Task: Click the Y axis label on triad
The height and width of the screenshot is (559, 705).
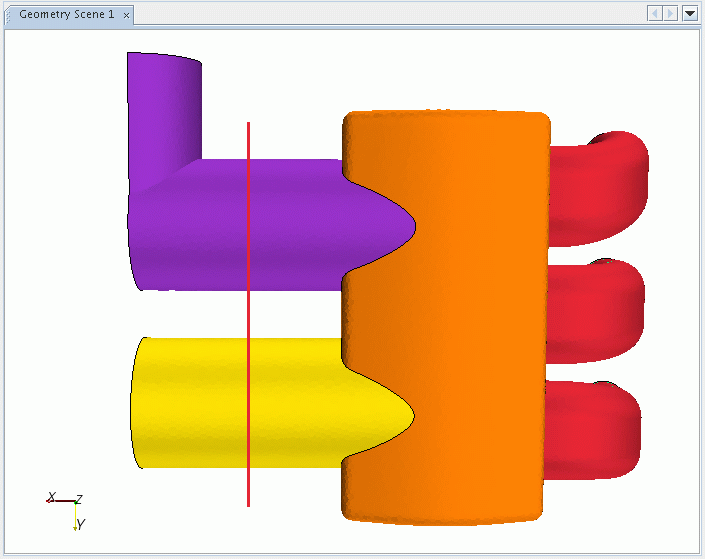Action: click(81, 524)
